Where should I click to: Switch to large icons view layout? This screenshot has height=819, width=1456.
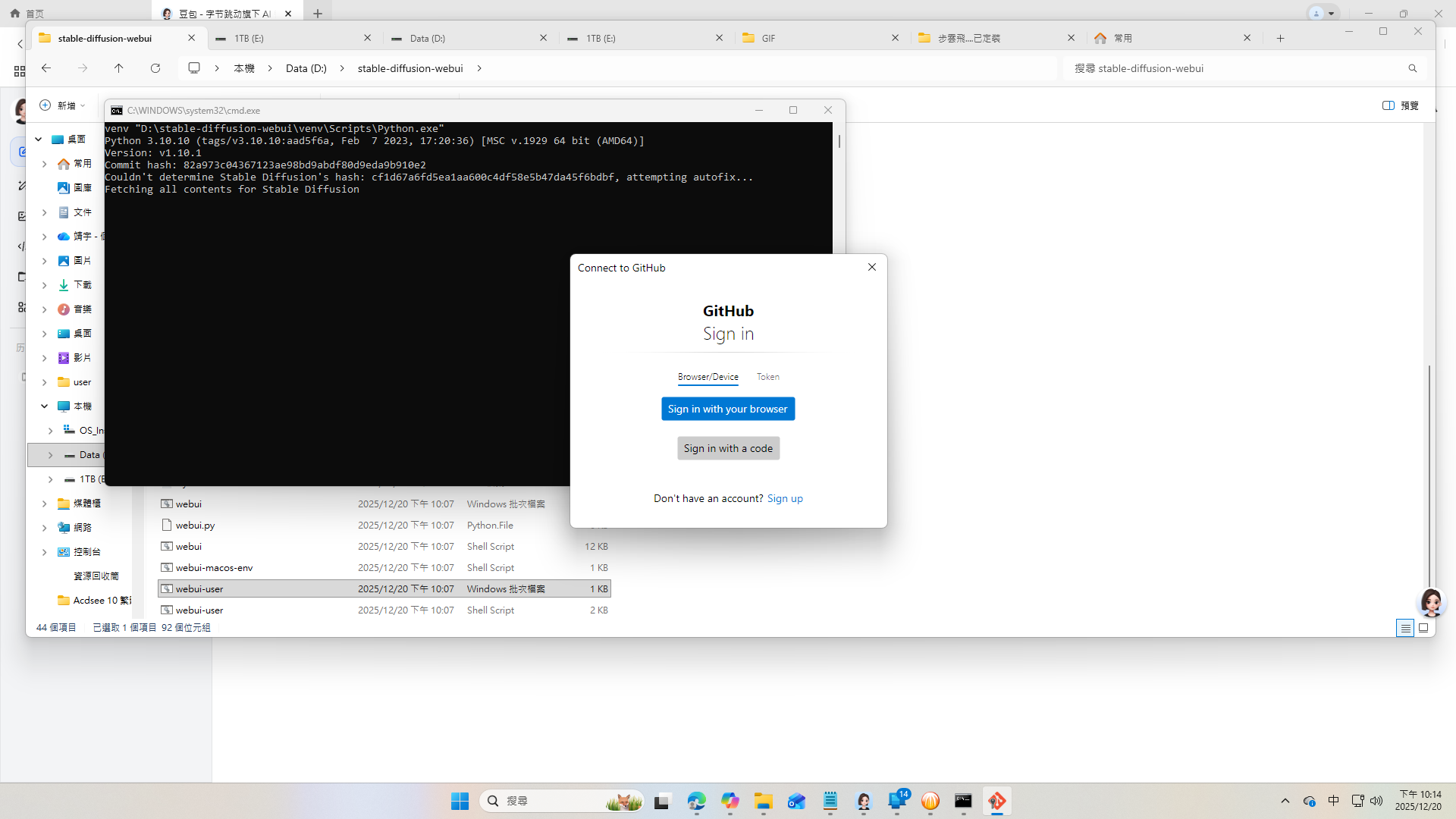pos(1423,628)
